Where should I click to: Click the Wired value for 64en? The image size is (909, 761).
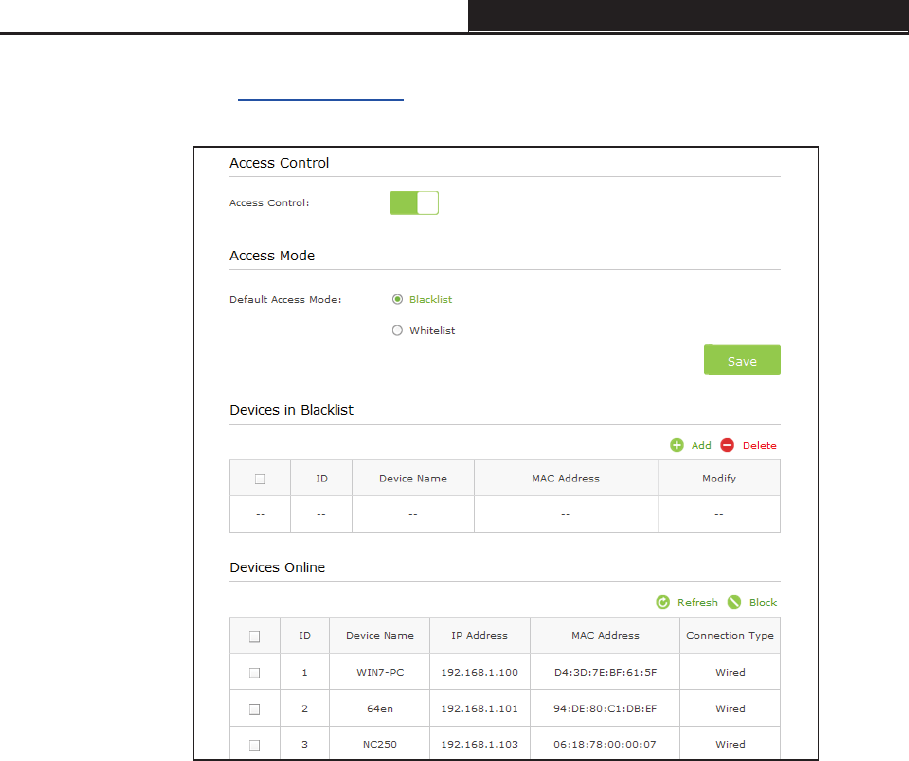[x=730, y=708]
